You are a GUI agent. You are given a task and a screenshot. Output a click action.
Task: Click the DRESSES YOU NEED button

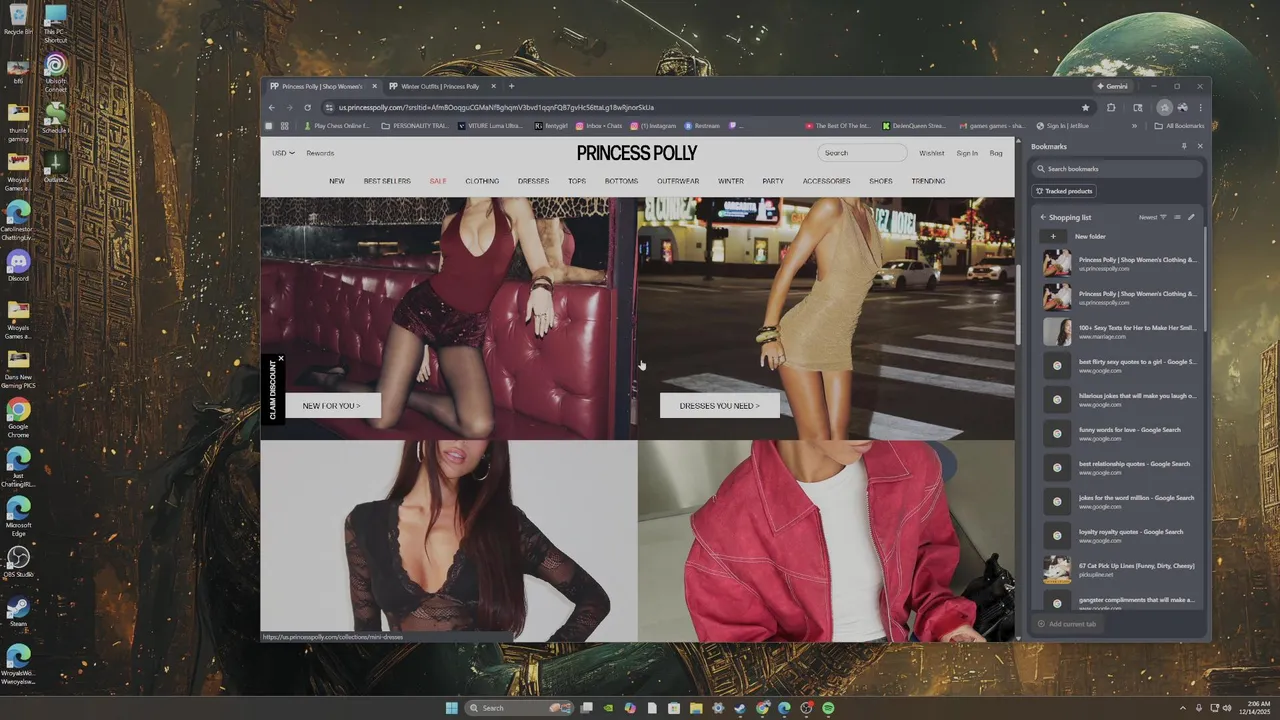pyautogui.click(x=719, y=405)
